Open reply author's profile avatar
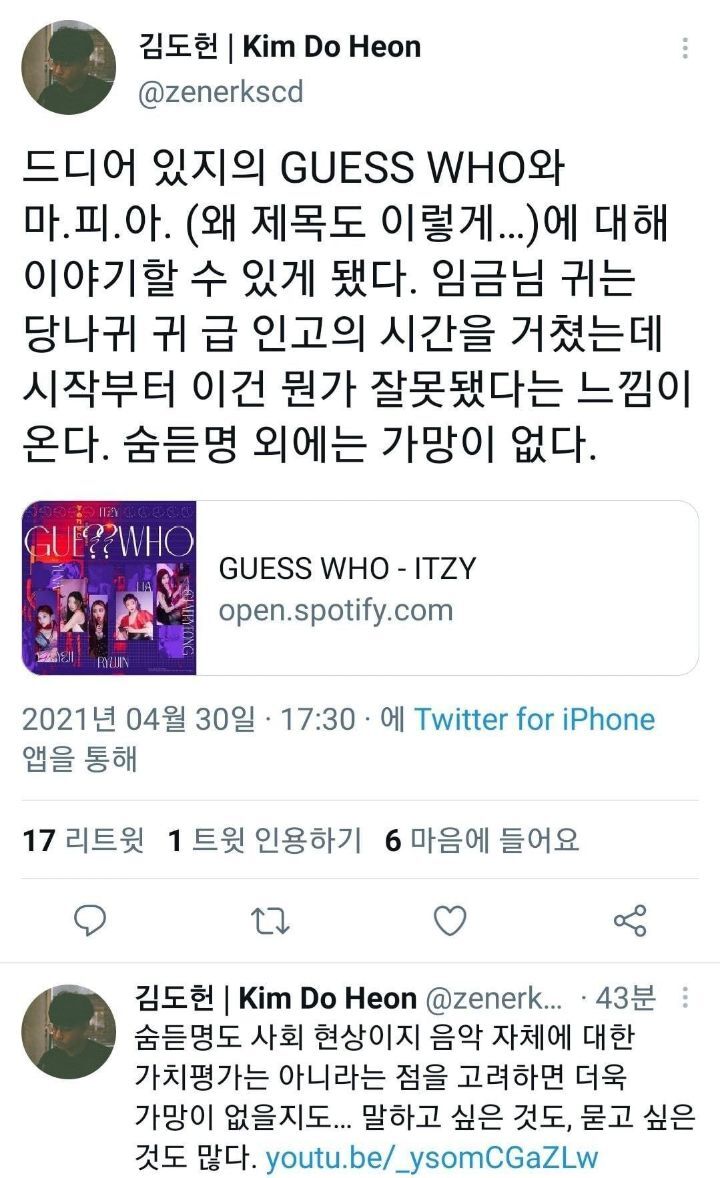The image size is (720, 1178). click(69, 1032)
